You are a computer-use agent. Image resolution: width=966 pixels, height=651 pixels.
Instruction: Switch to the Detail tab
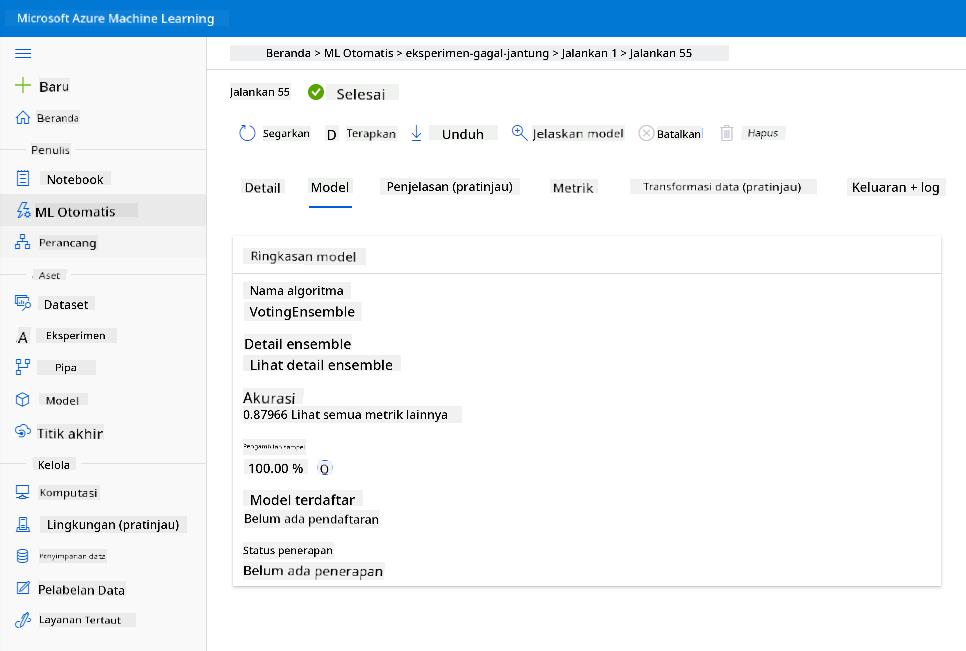click(262, 188)
